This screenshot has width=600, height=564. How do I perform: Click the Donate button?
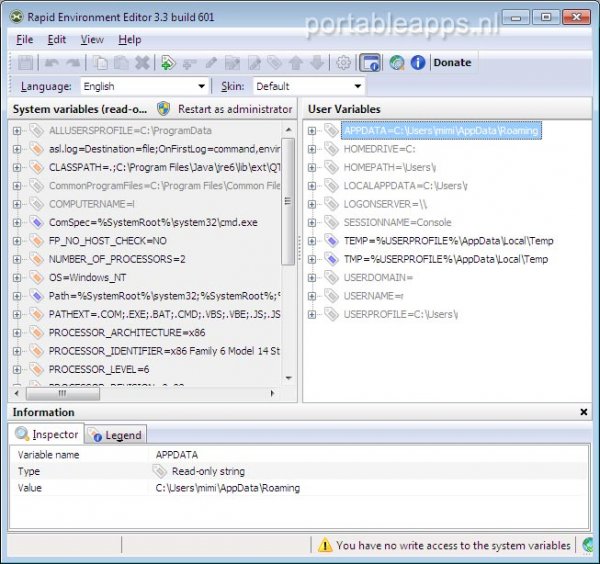(452, 63)
